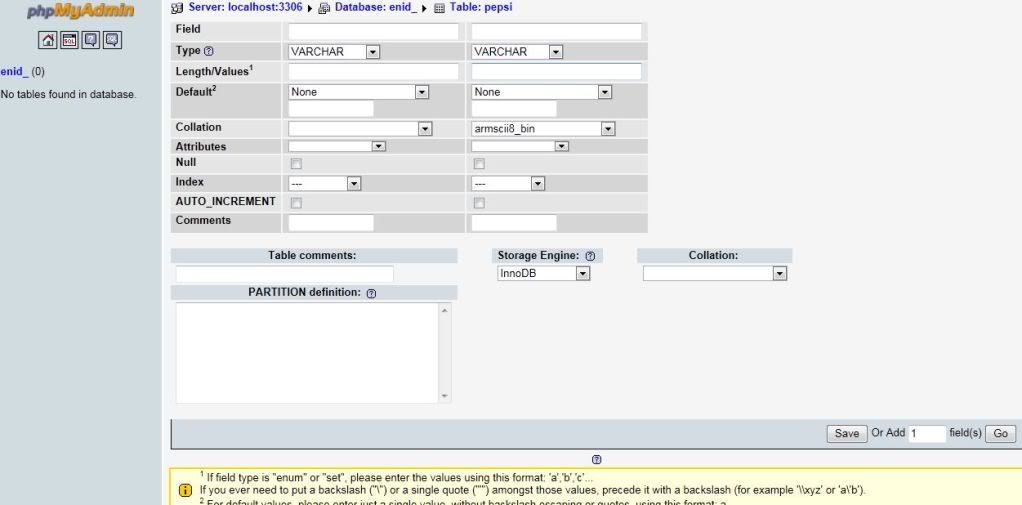Click the Table comments input field

pos(284,273)
